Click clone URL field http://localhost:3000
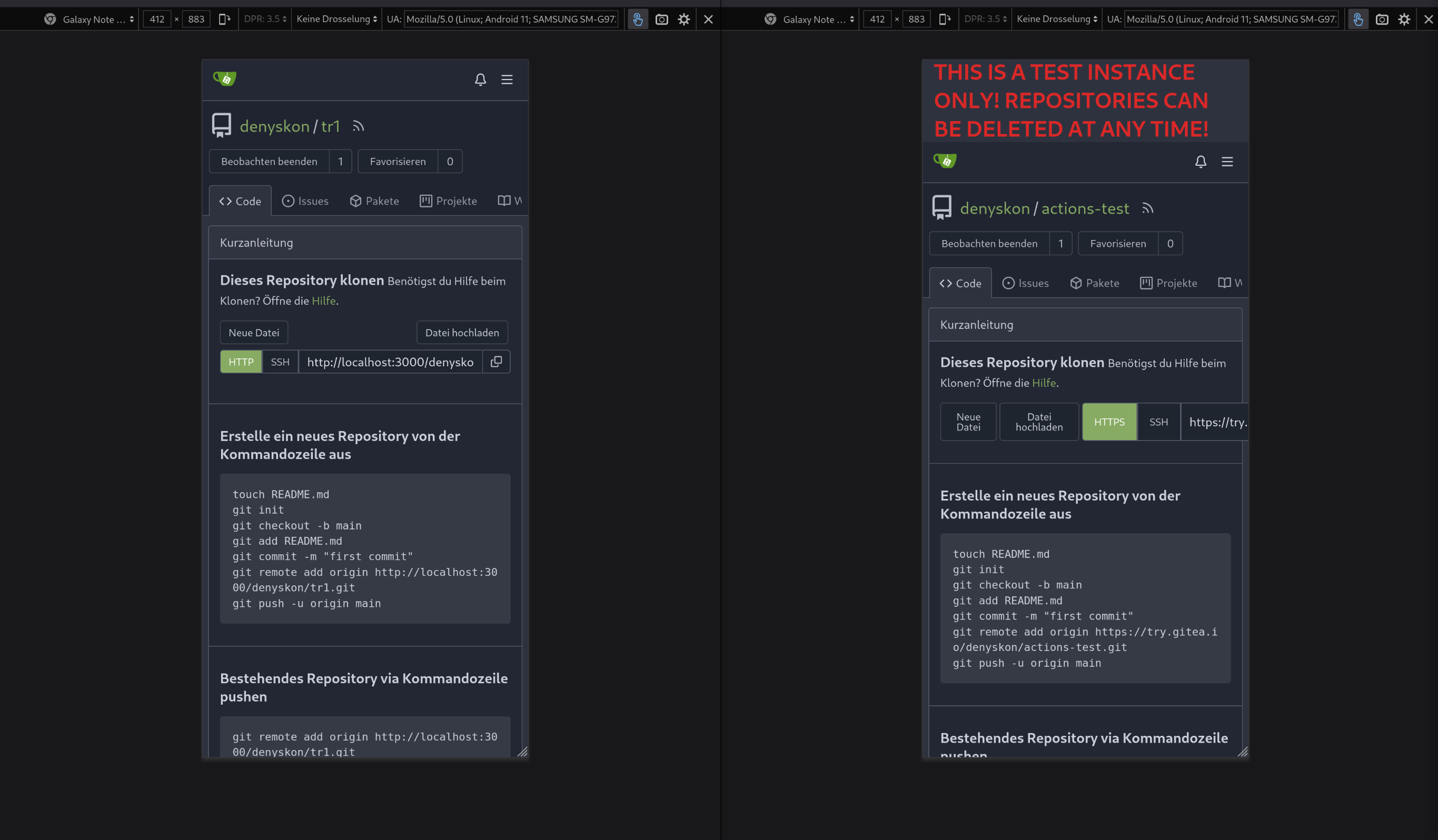 pyautogui.click(x=390, y=362)
